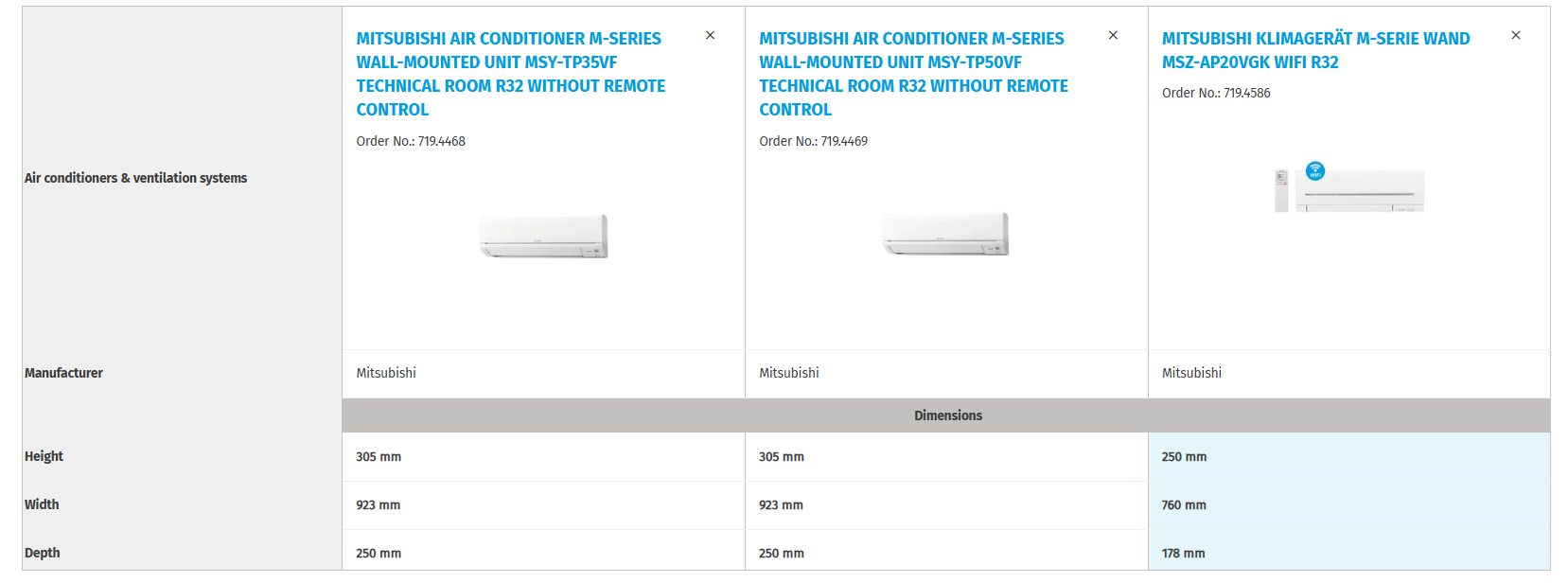Viewport: 1568px width, 583px height.
Task: Remove MSY-TP50VF from the comparison
Action: tap(1113, 35)
